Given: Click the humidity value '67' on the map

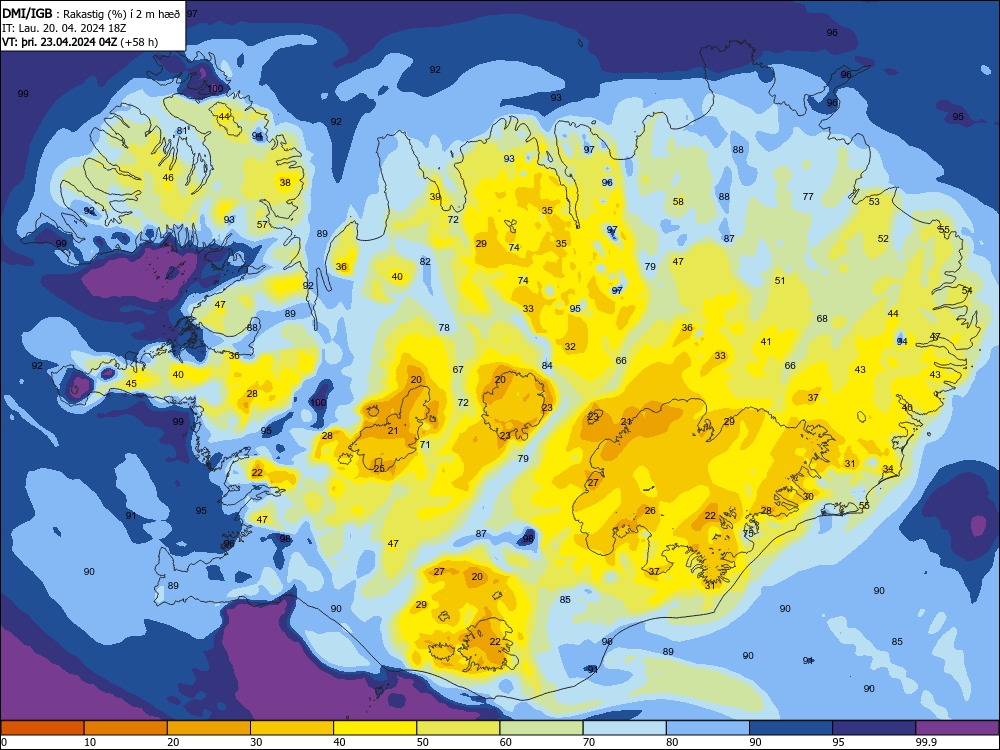Looking at the screenshot, I should tap(458, 369).
